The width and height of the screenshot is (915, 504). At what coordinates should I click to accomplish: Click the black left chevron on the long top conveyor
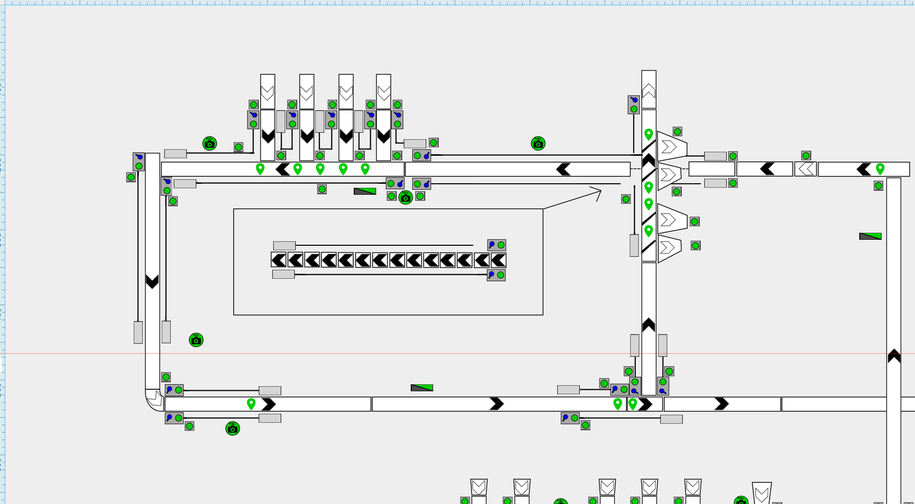564,169
